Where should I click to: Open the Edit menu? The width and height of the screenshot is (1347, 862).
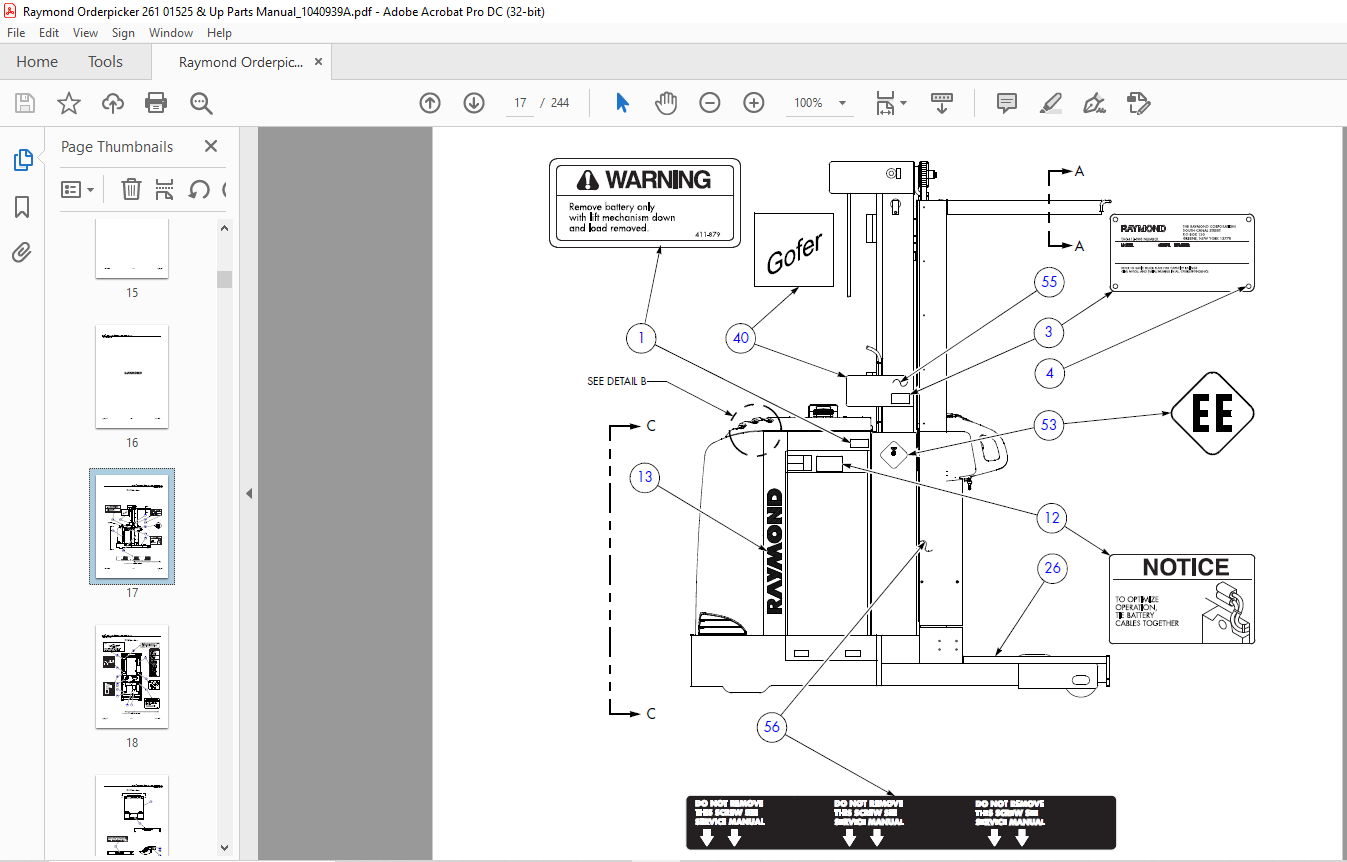coord(49,33)
